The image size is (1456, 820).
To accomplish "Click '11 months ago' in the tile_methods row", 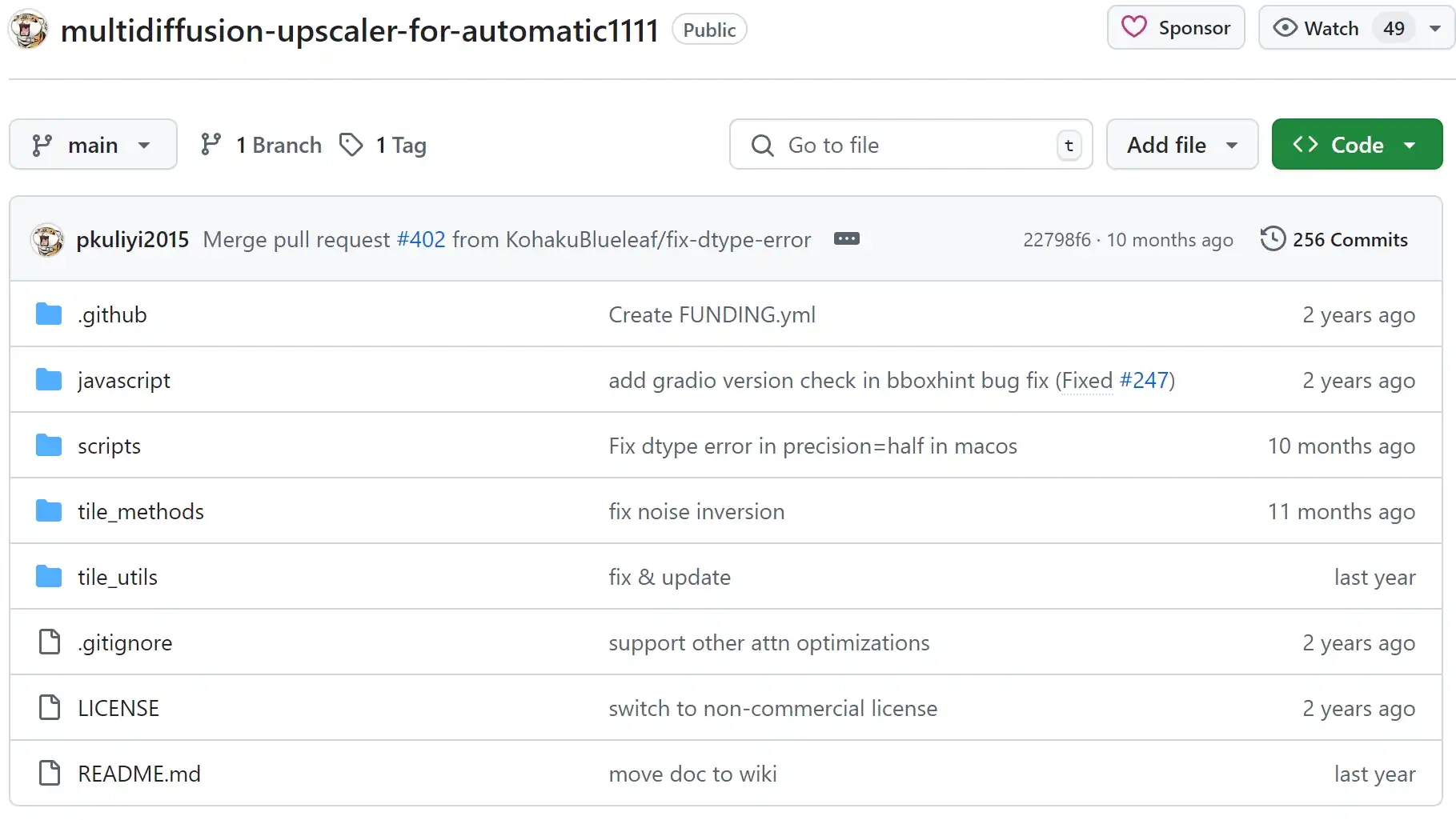I will (1342, 511).
